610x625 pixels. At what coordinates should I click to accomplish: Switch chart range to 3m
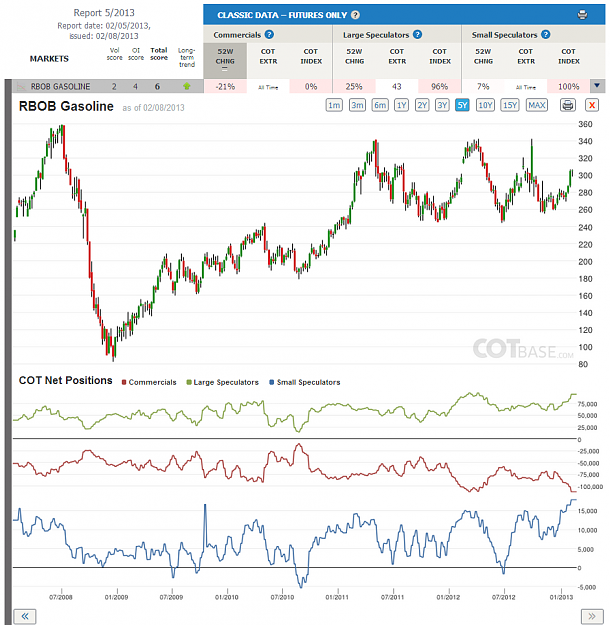pyautogui.click(x=357, y=105)
